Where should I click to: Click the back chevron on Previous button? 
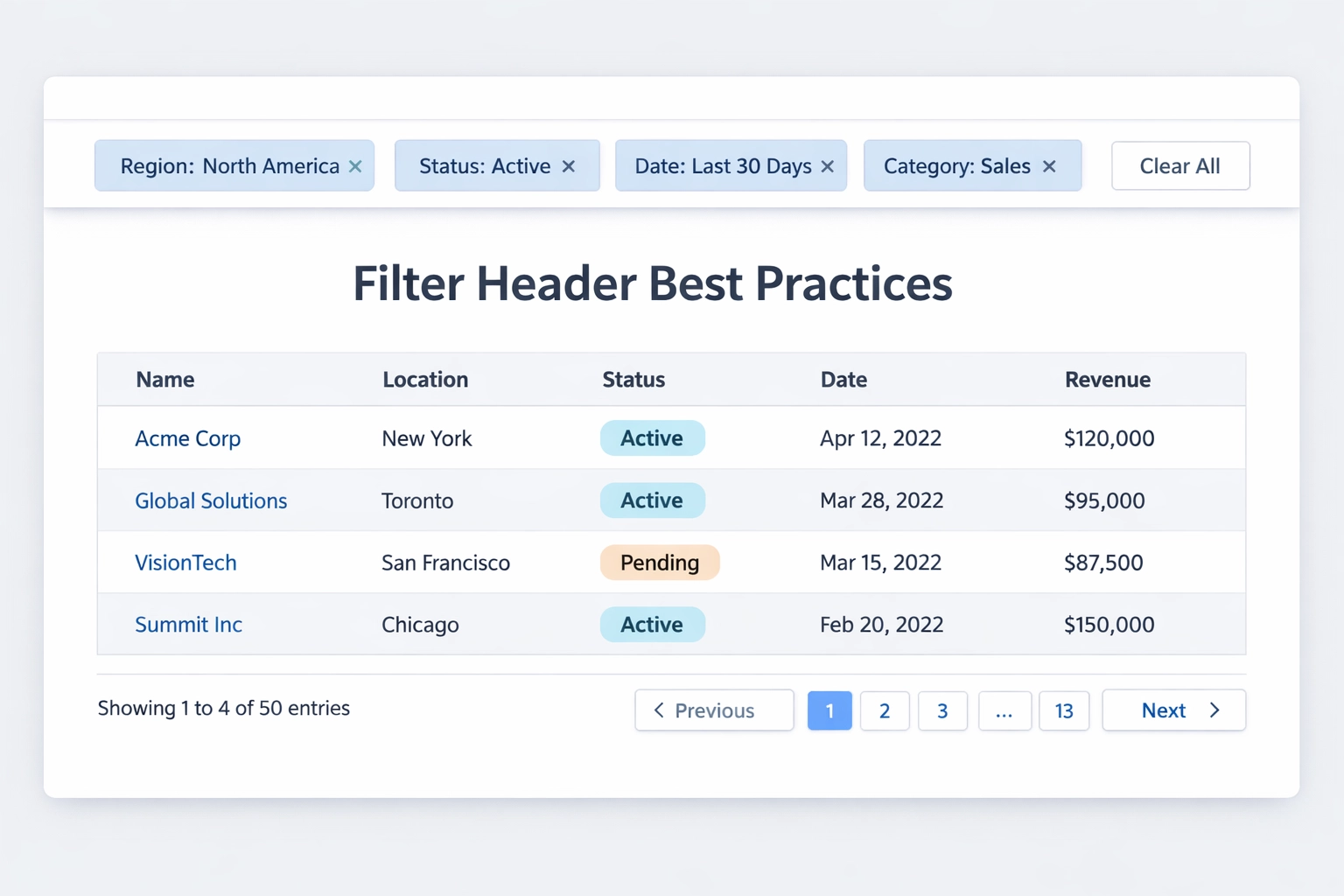click(x=658, y=710)
